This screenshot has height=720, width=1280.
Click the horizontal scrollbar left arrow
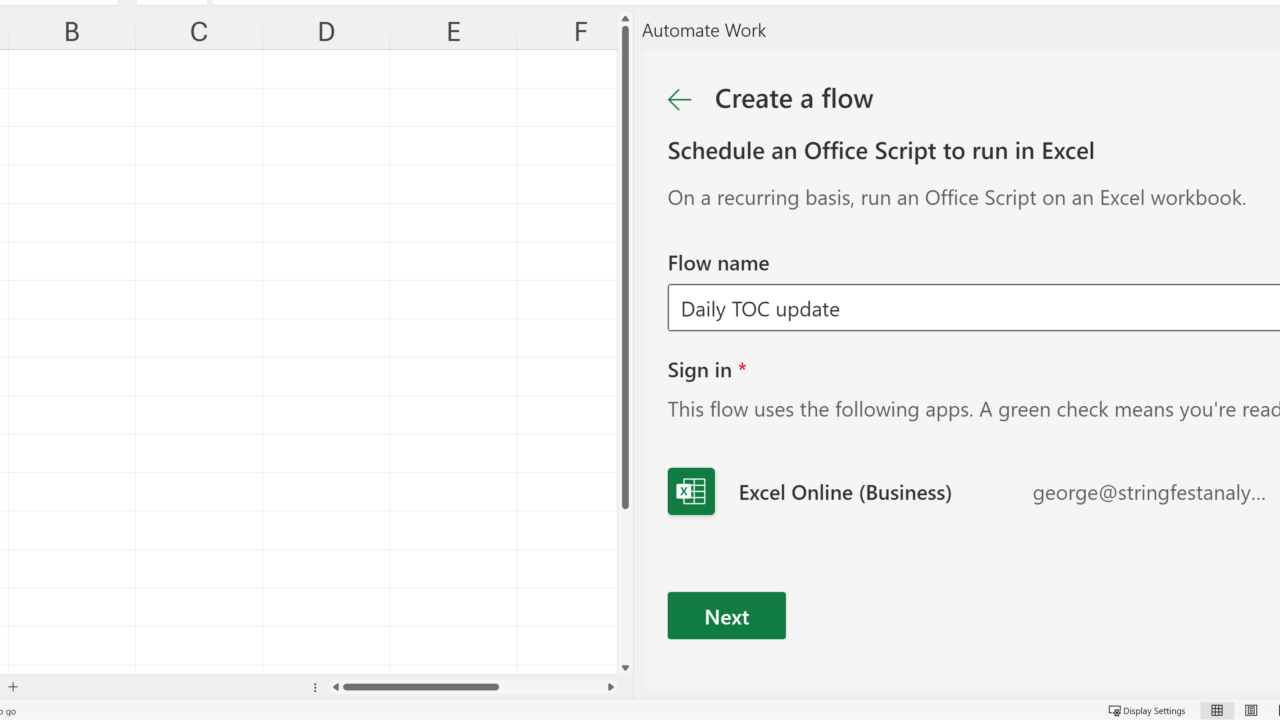point(336,687)
